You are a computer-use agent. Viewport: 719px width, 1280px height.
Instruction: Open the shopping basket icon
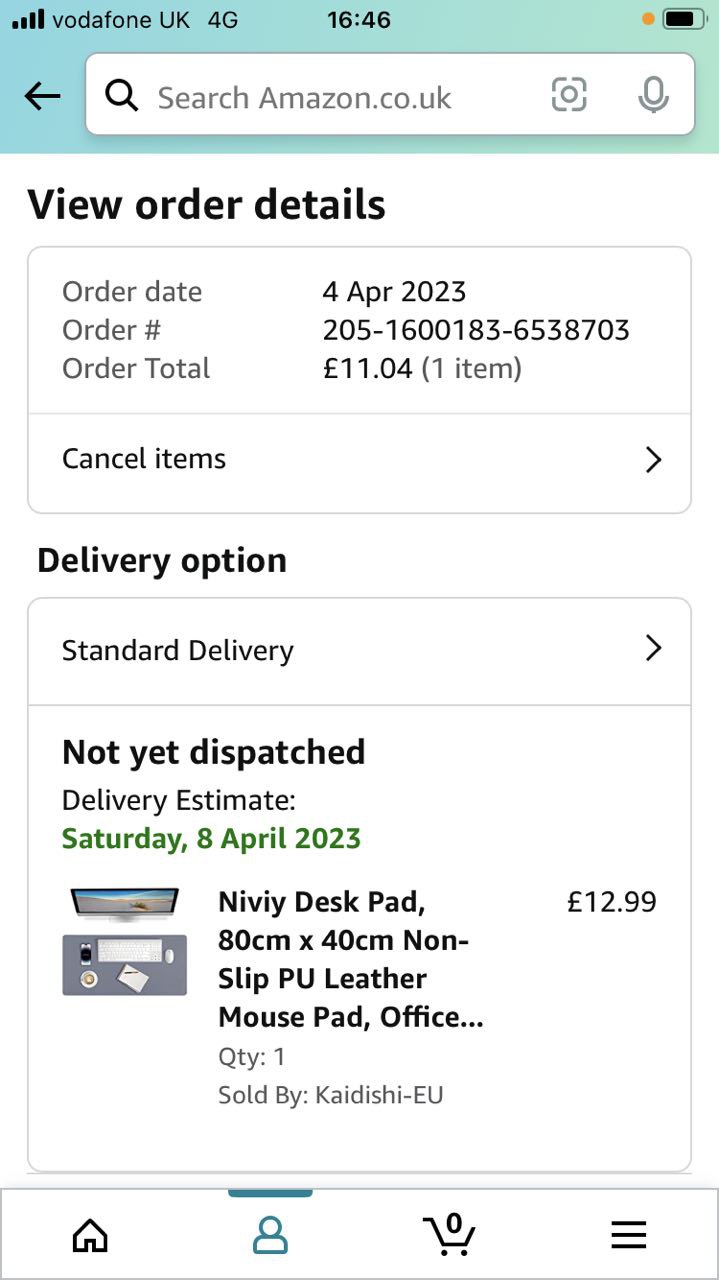pyautogui.click(x=449, y=1234)
